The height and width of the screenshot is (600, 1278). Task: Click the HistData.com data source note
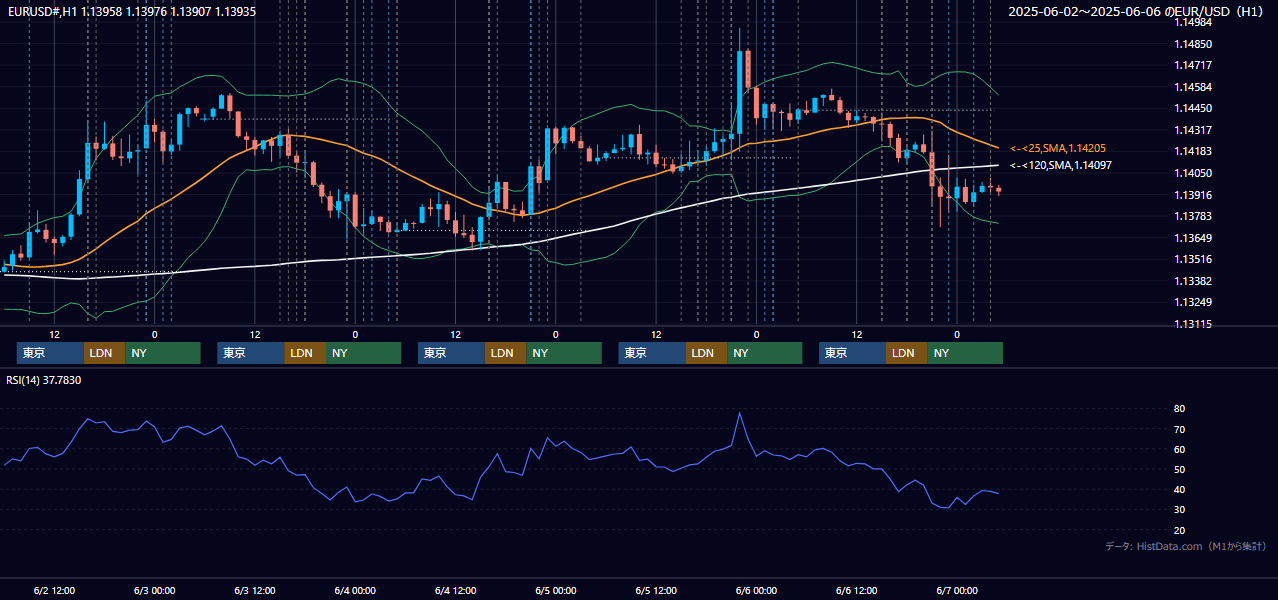1186,546
